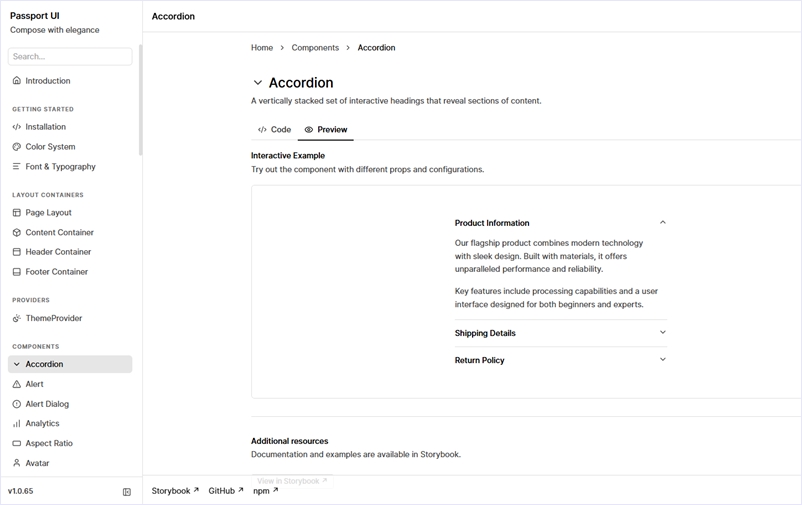
Task: Click the sidebar Search input field
Action: point(70,57)
